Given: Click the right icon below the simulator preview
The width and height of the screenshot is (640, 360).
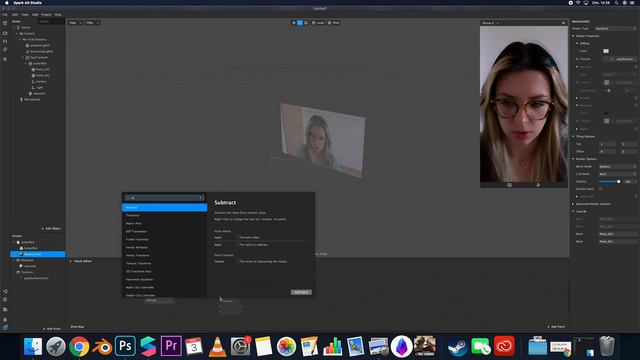Looking at the screenshot, I should pos(538,185).
